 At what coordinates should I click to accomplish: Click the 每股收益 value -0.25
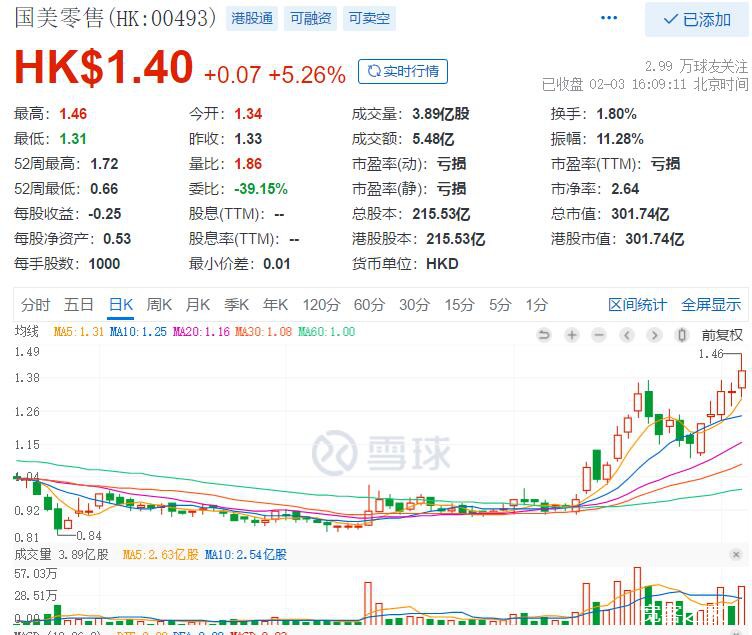(105, 213)
